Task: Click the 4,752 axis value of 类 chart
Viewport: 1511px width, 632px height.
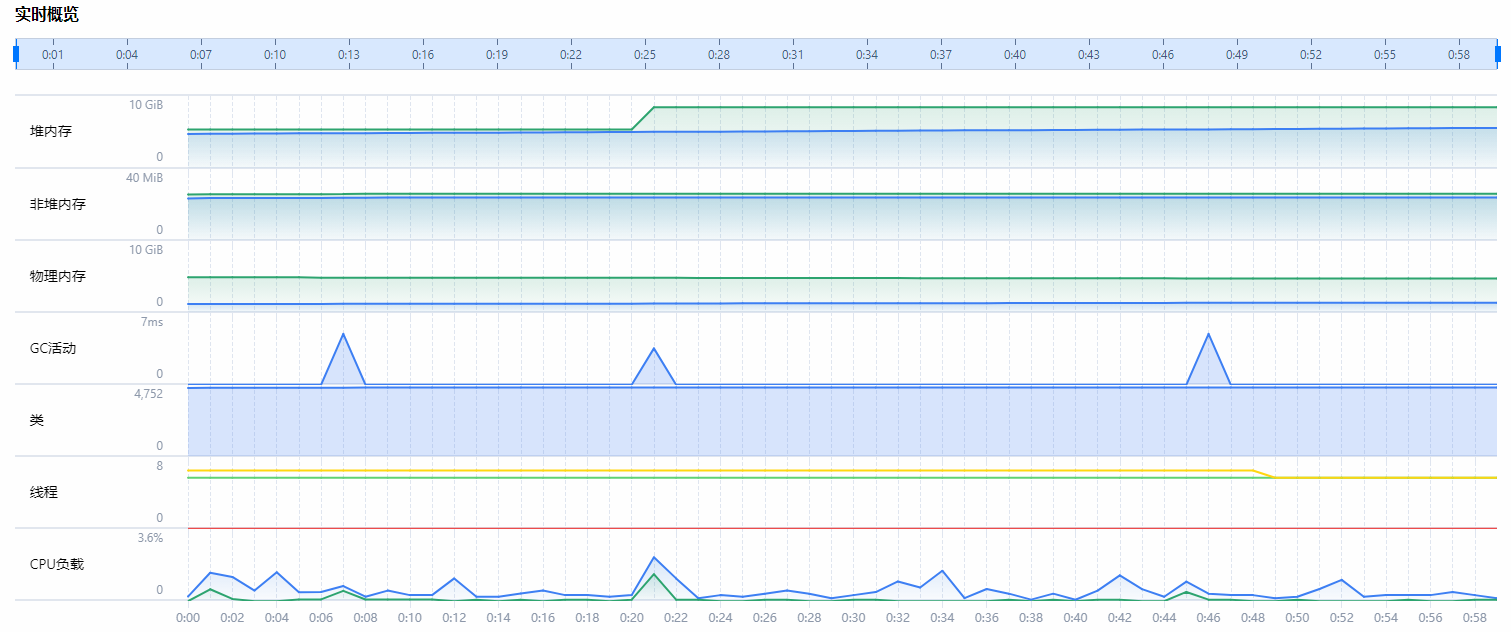Action: coord(148,394)
